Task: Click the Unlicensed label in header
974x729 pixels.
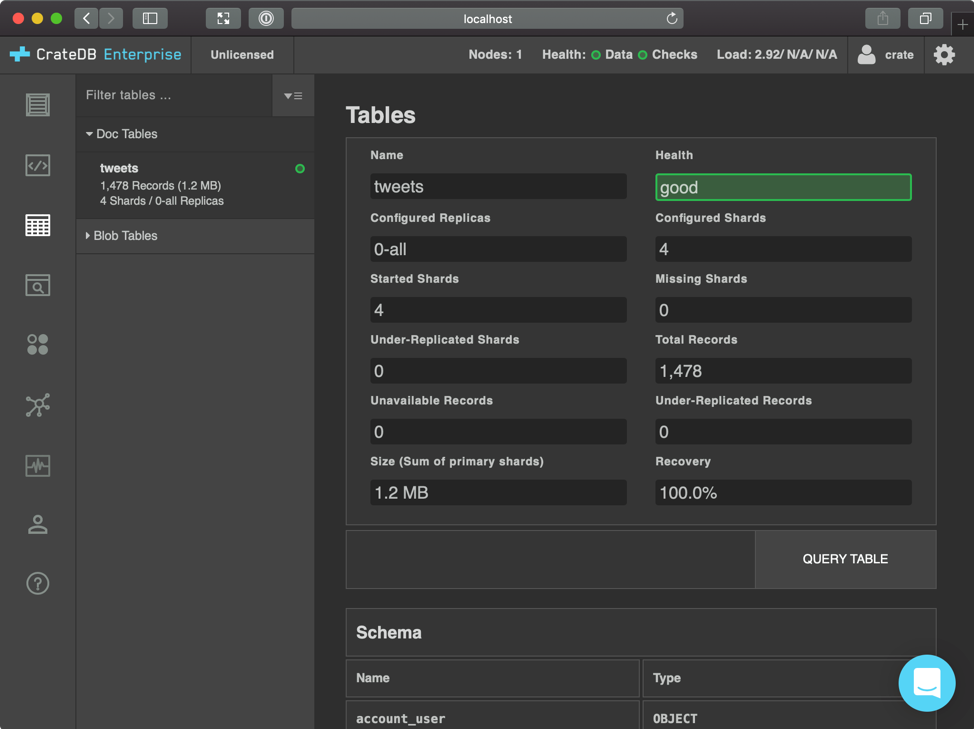Action: pos(242,55)
